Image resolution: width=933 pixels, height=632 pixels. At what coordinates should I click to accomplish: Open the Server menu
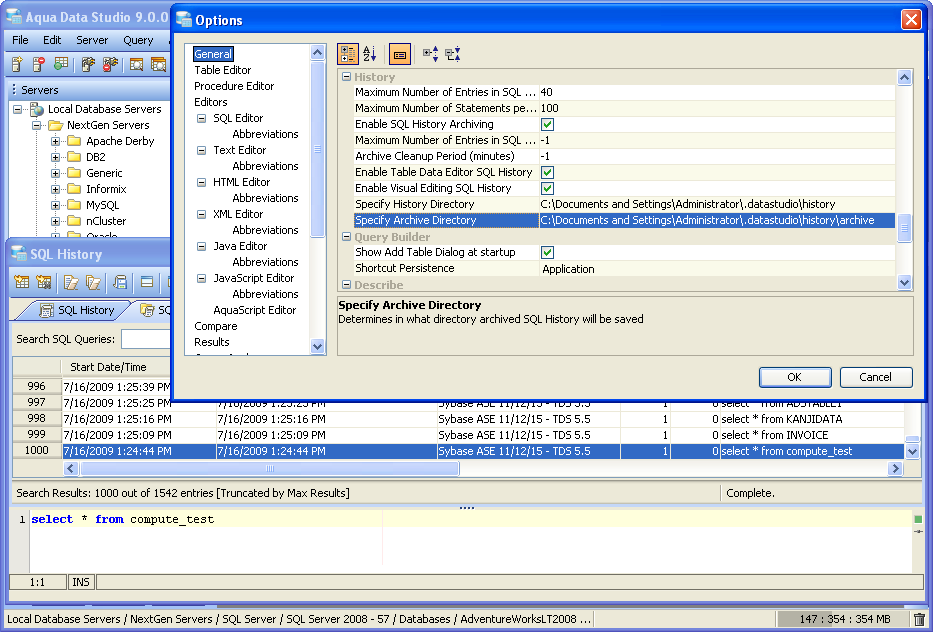(92, 40)
